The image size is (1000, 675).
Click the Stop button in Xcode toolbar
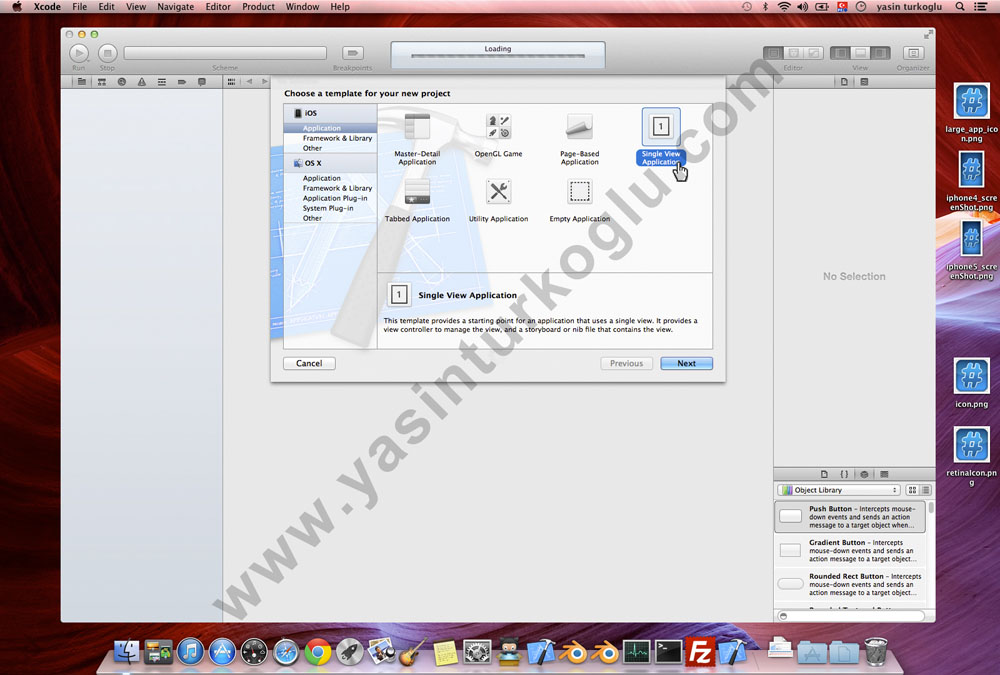[x=107, y=53]
